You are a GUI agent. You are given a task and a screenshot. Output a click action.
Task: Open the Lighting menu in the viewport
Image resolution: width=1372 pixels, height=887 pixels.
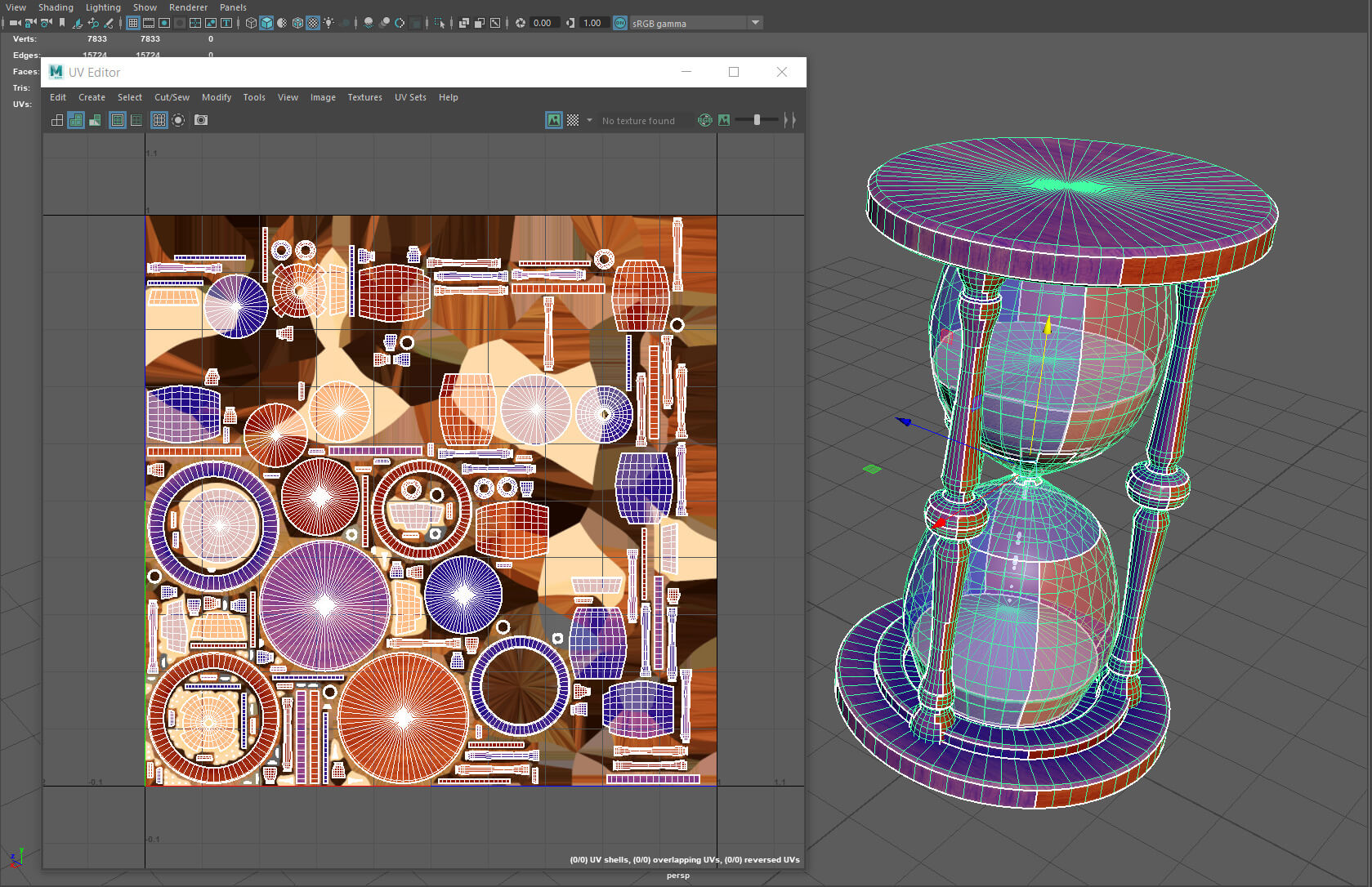coord(103,7)
